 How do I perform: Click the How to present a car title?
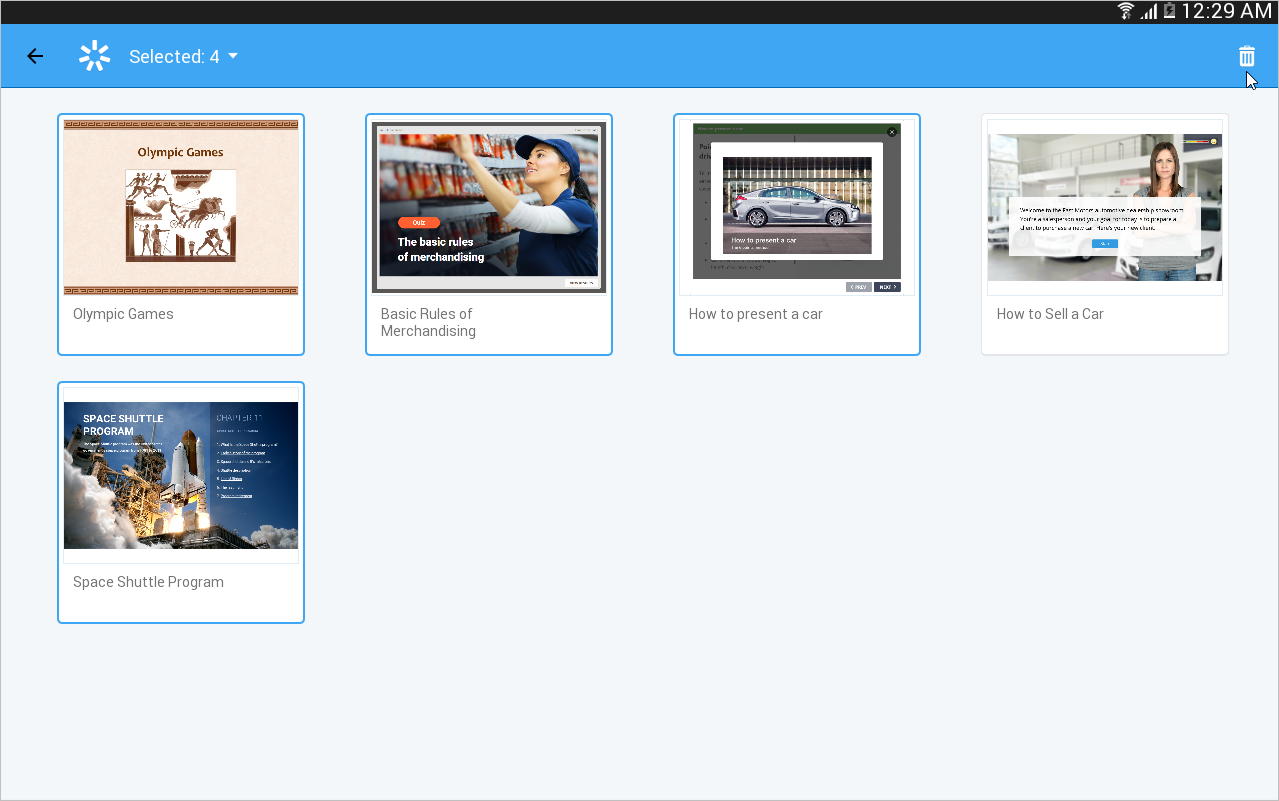[755, 314]
